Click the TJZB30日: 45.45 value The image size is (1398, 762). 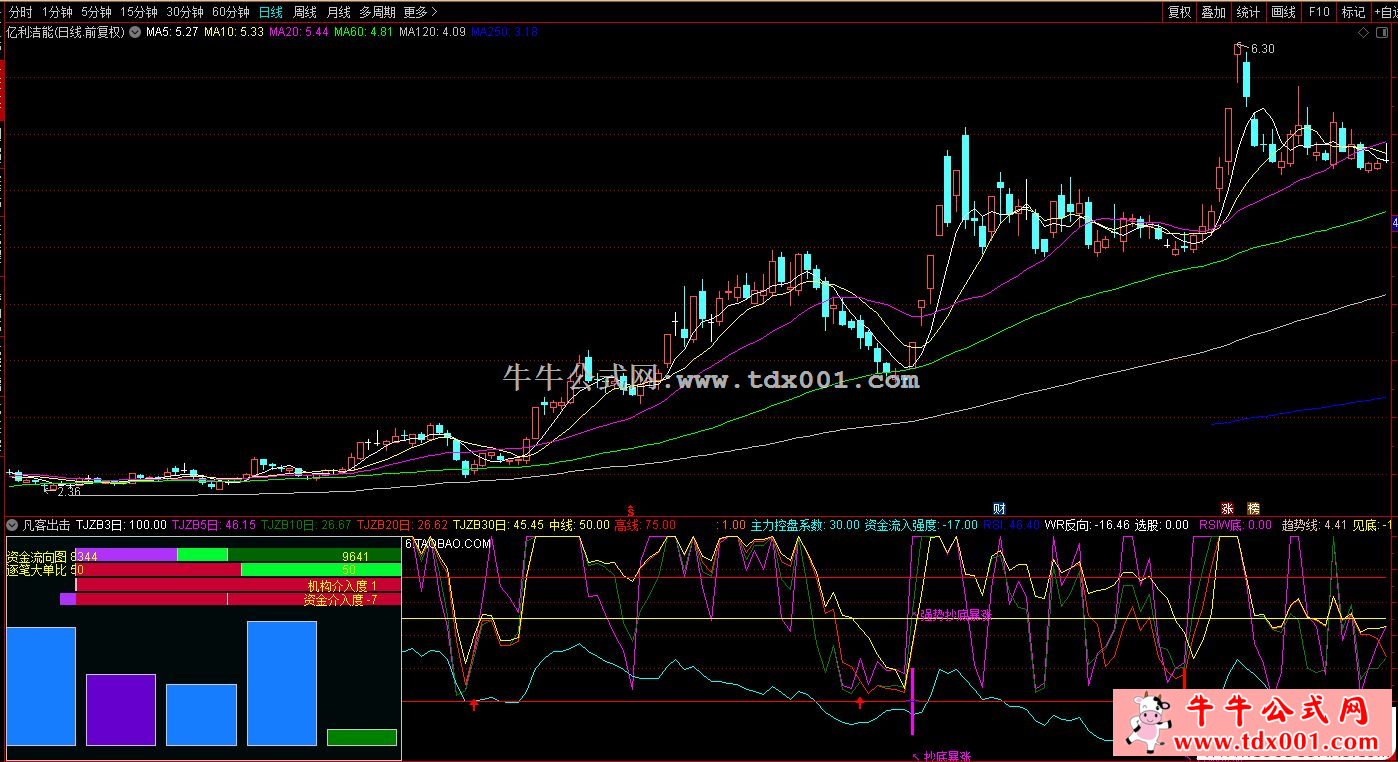498,524
